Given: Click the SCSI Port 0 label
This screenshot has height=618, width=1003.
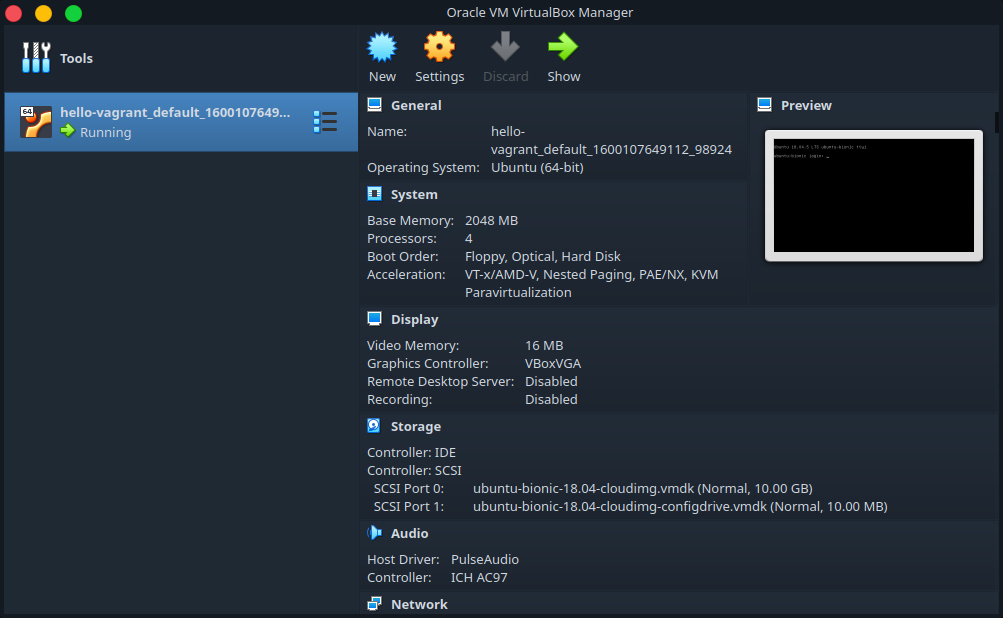Looking at the screenshot, I should [x=408, y=488].
